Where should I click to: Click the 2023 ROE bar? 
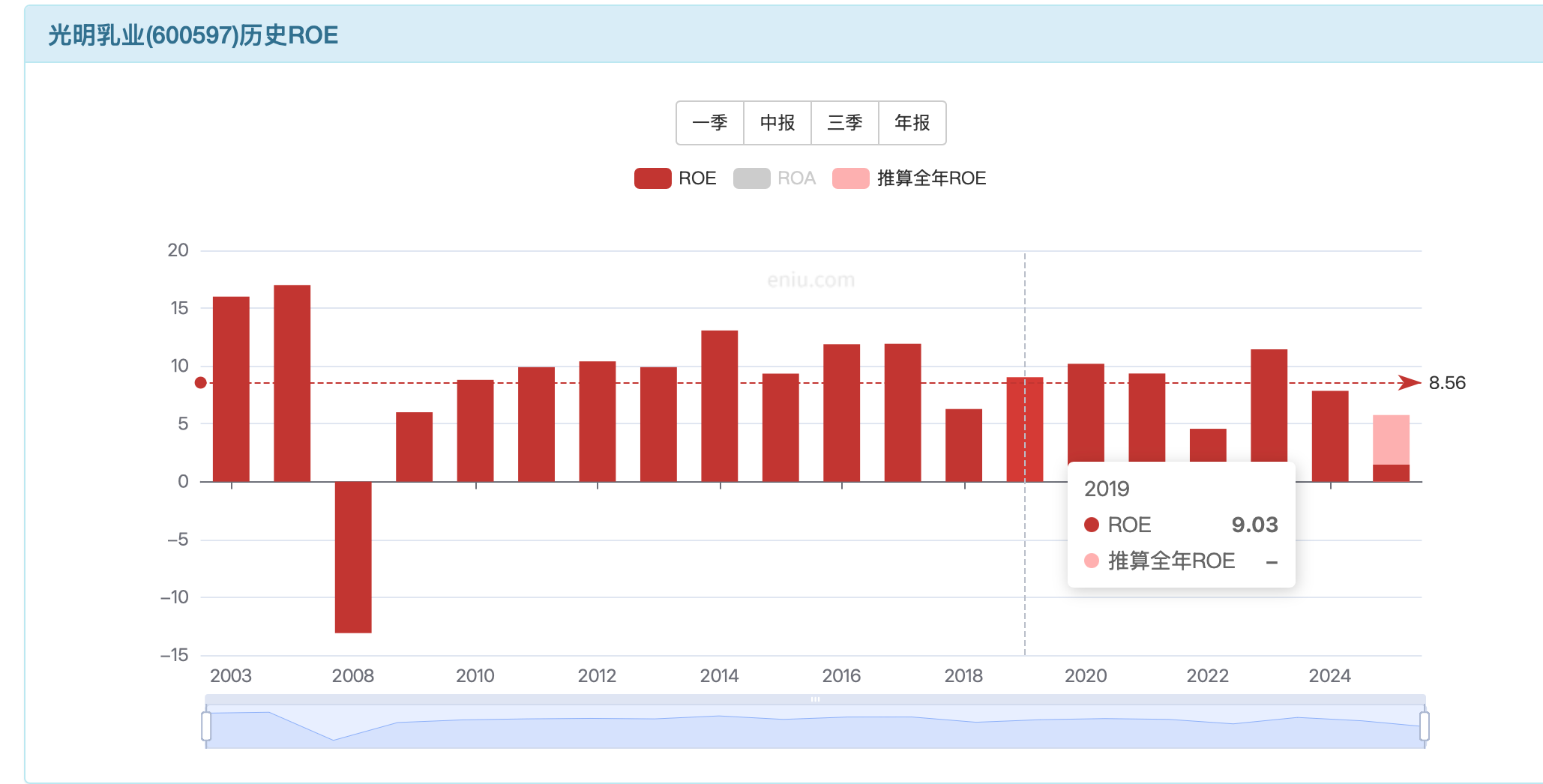[x=1269, y=405]
